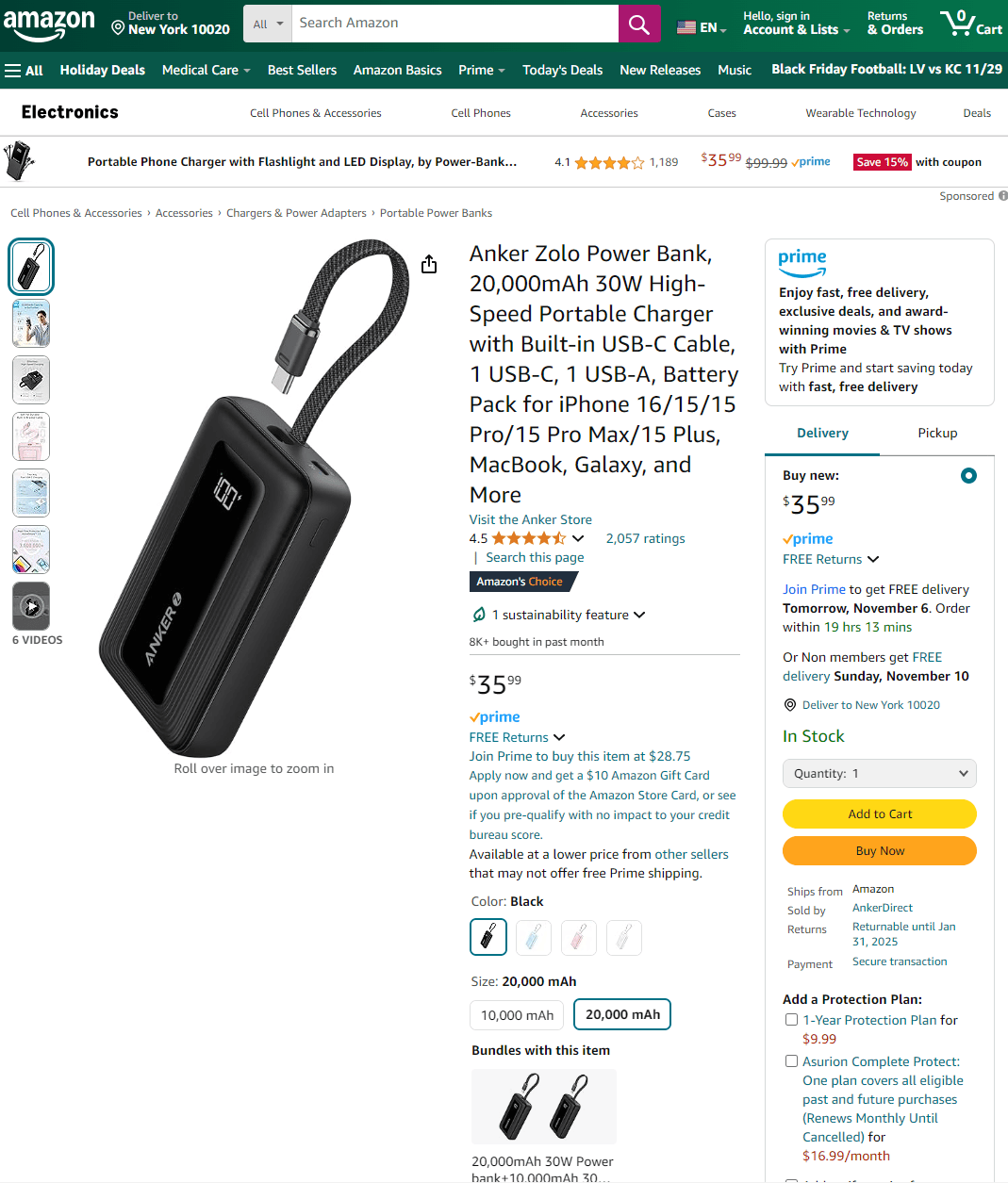1008x1183 pixels.
Task: Select the blue color swatch
Action: pos(534,937)
